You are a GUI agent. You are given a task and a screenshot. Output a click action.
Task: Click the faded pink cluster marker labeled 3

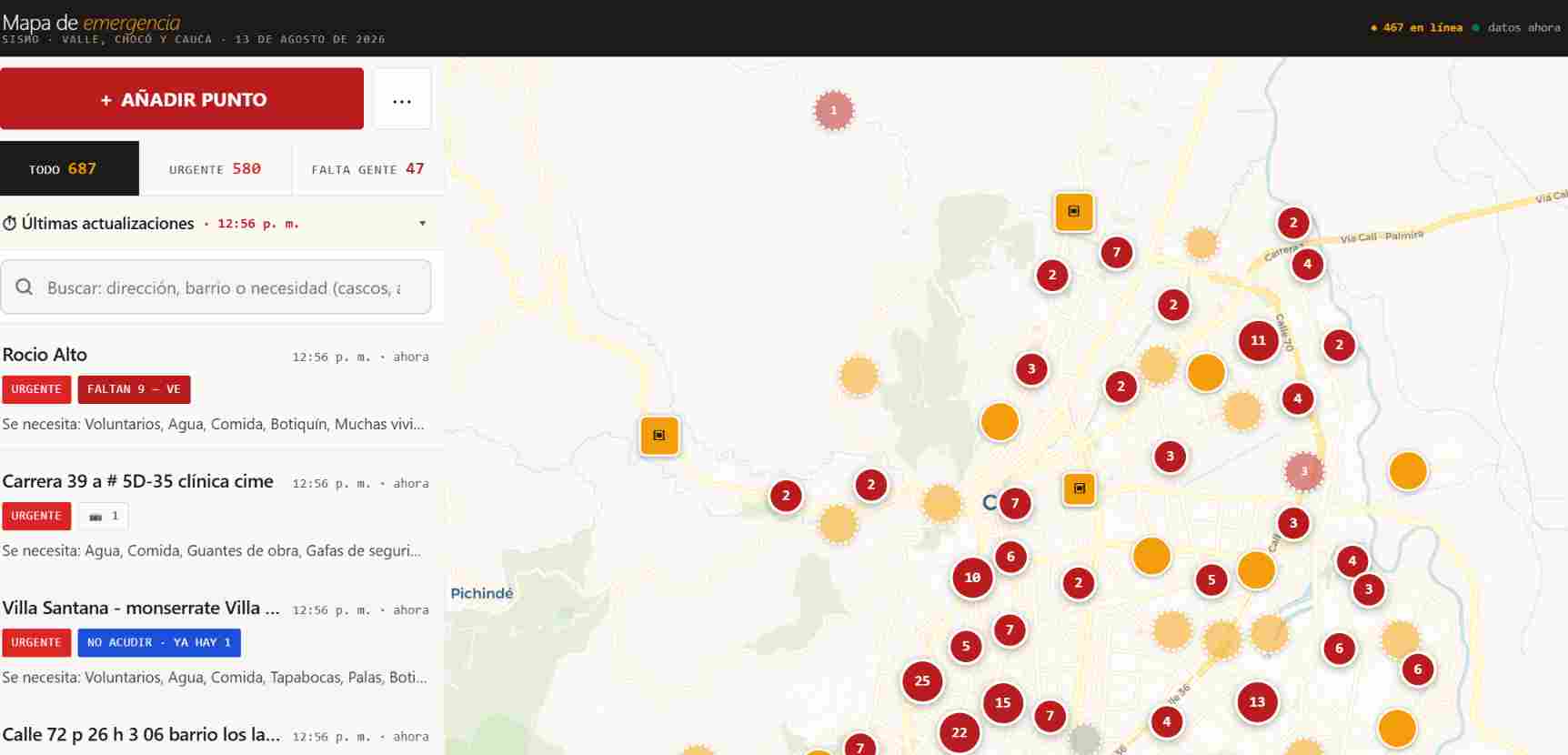click(x=1304, y=471)
